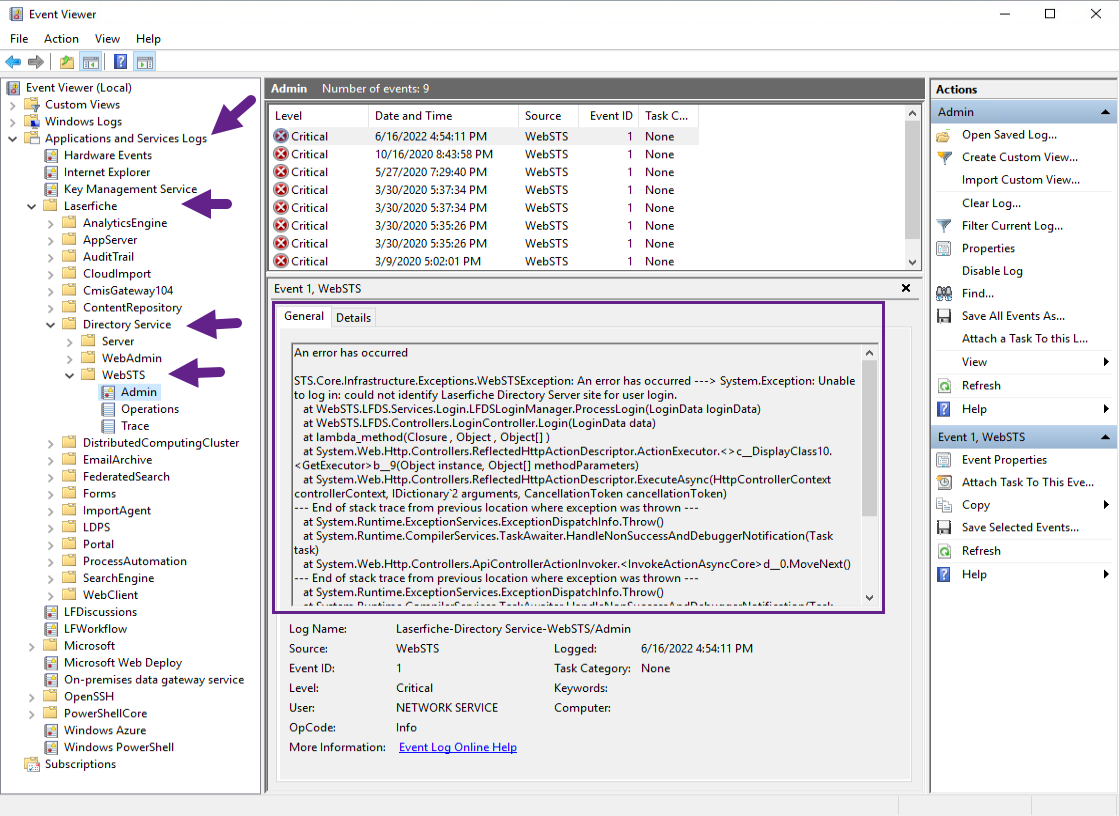The image size is (1119, 816).
Task: Click Refresh icon under Event 1 actions
Action: [943, 551]
